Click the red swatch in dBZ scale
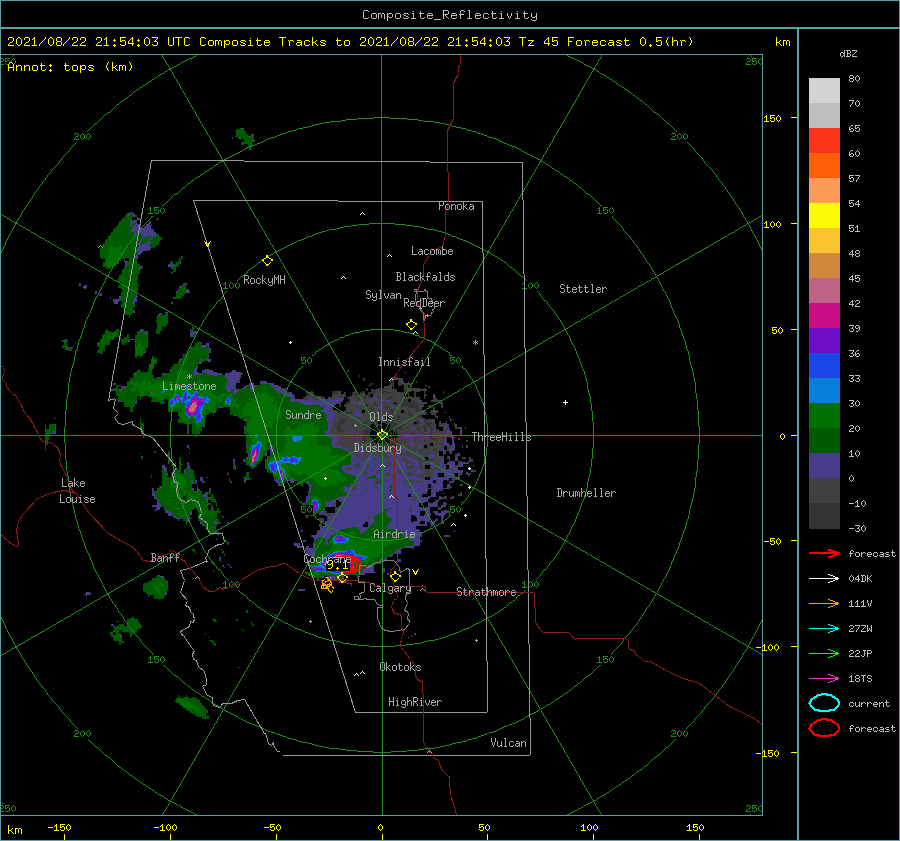Screen dimensions: 900x841 tap(824, 140)
